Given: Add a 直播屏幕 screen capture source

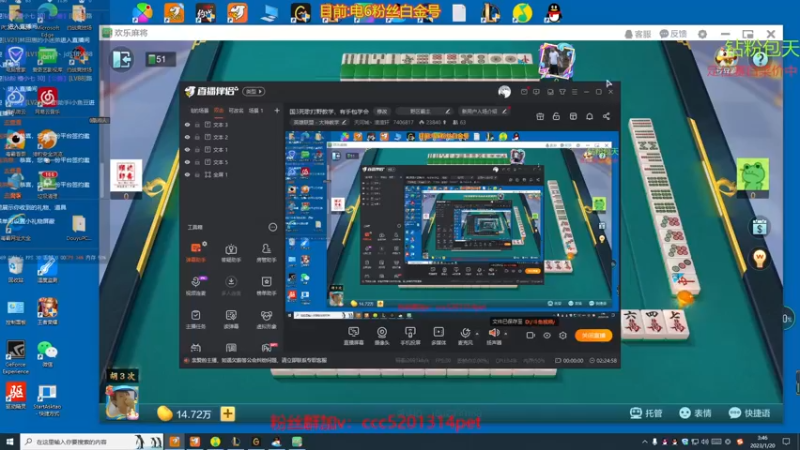Looking at the screenshot, I should (x=353, y=336).
